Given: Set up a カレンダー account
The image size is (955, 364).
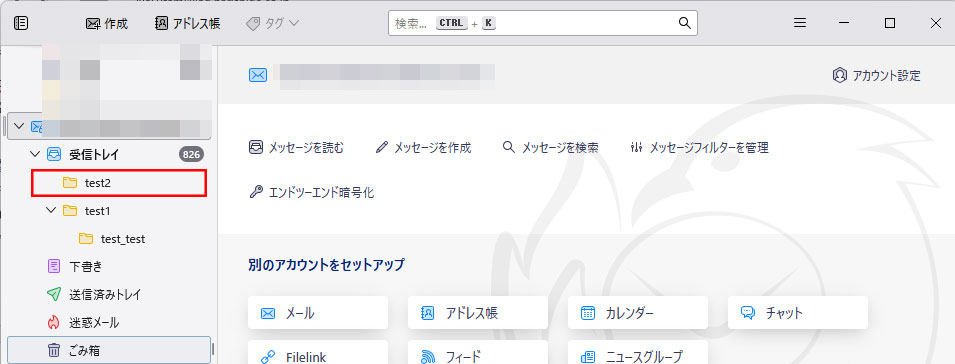Looking at the screenshot, I should click(638, 313).
